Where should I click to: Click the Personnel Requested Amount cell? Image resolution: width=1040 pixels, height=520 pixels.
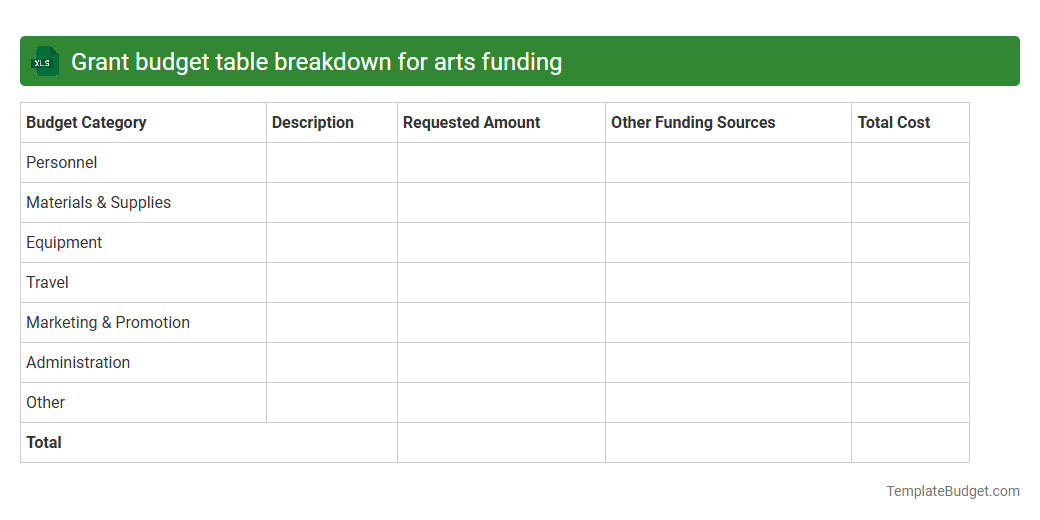(501, 162)
